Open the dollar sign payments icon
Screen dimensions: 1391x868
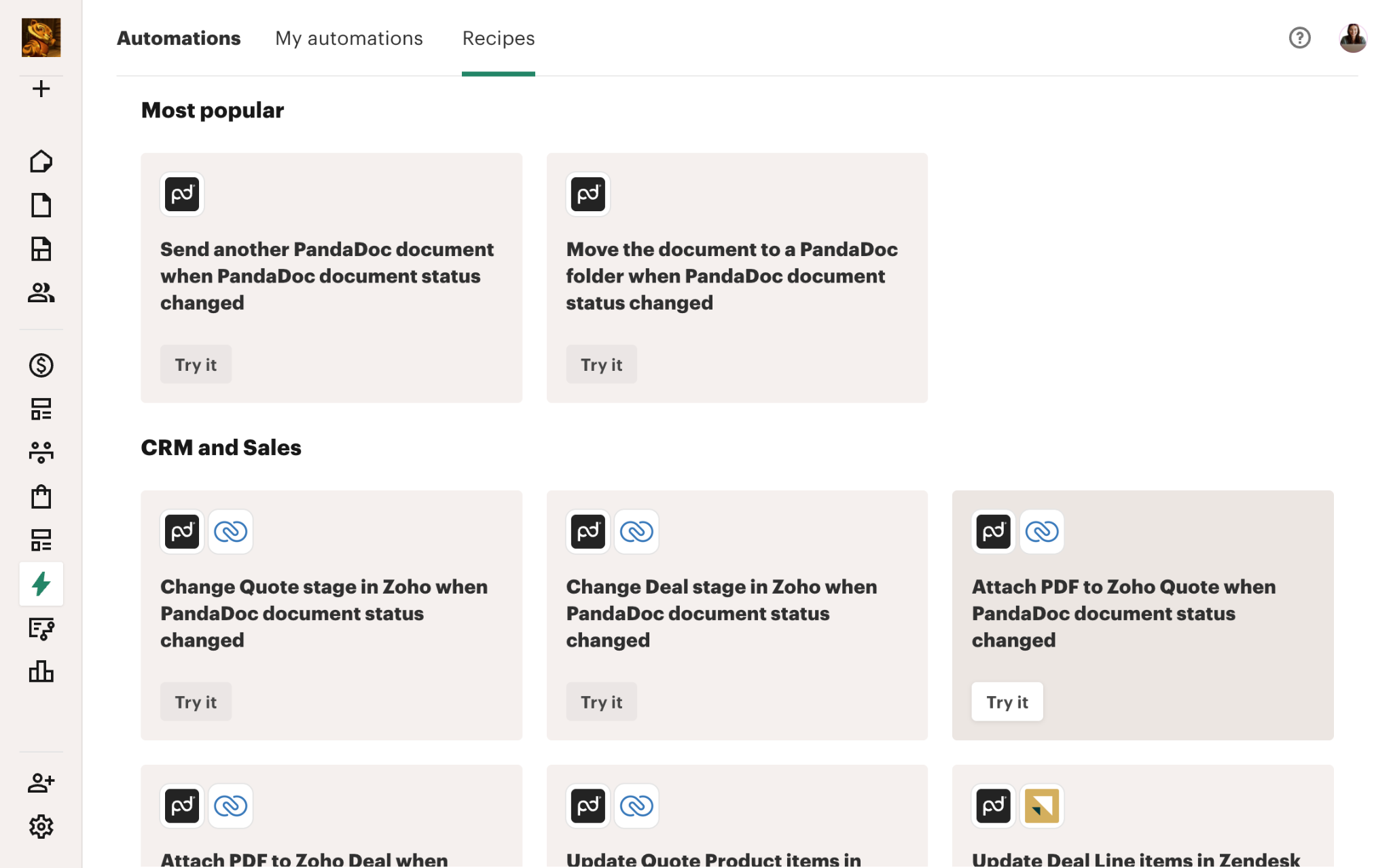pyautogui.click(x=41, y=365)
